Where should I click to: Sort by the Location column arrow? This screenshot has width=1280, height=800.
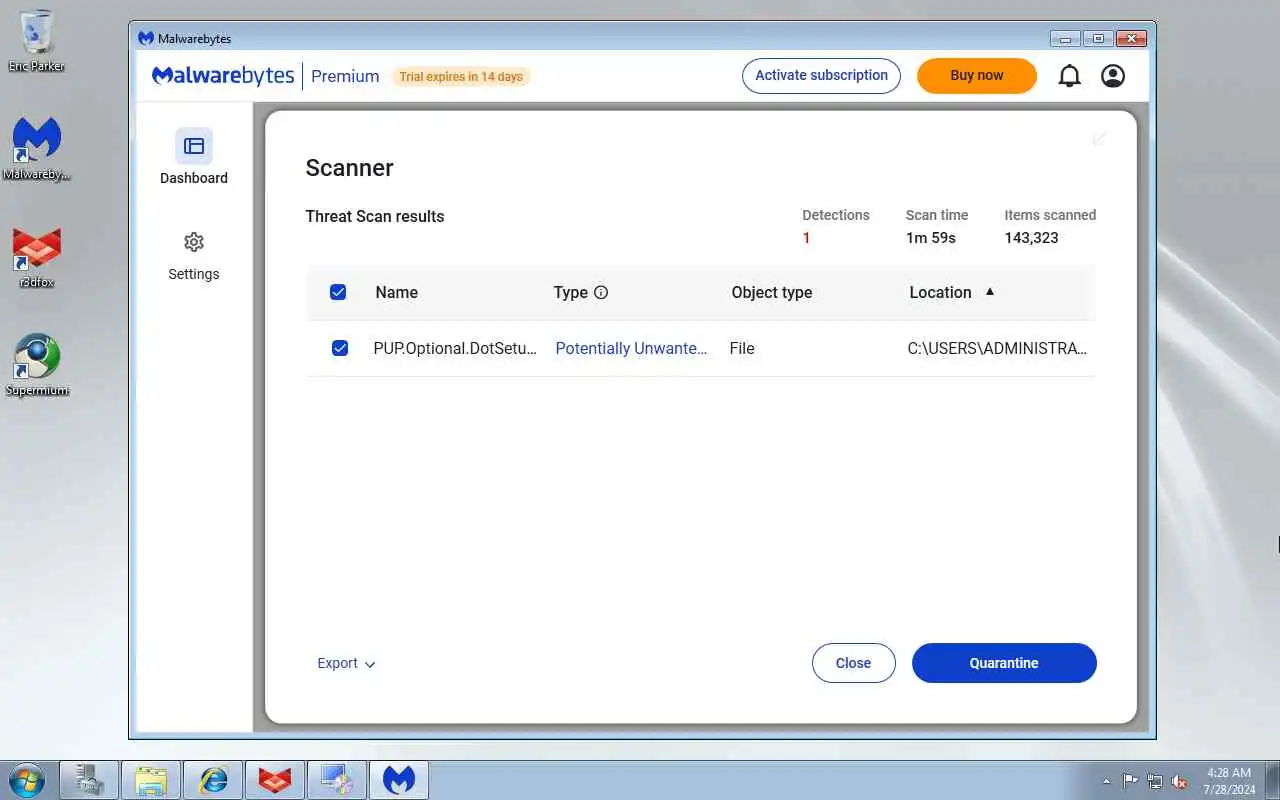click(990, 292)
